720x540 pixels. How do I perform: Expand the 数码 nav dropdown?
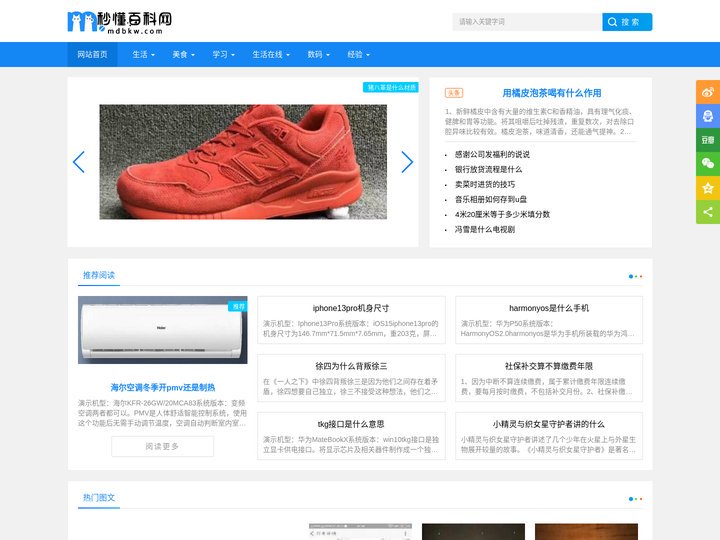[319, 54]
